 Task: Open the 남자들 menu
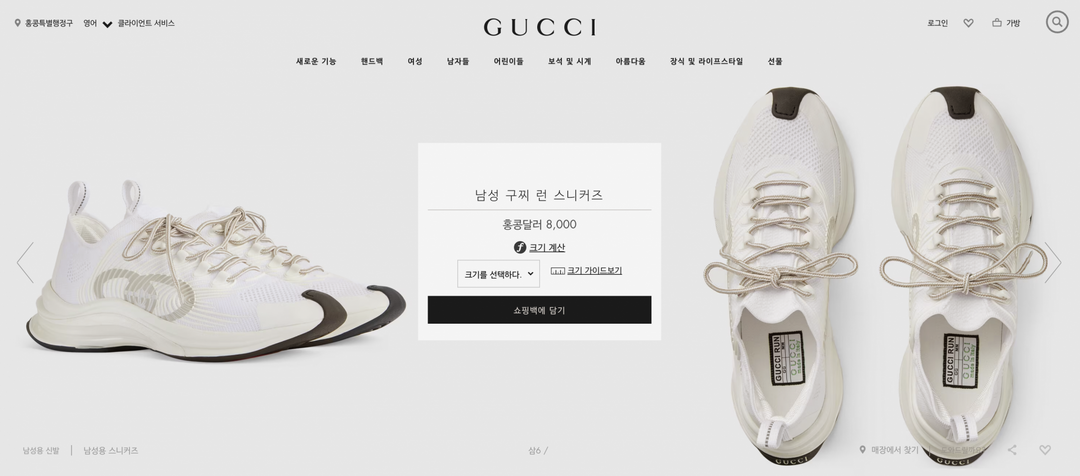pyautogui.click(x=458, y=61)
